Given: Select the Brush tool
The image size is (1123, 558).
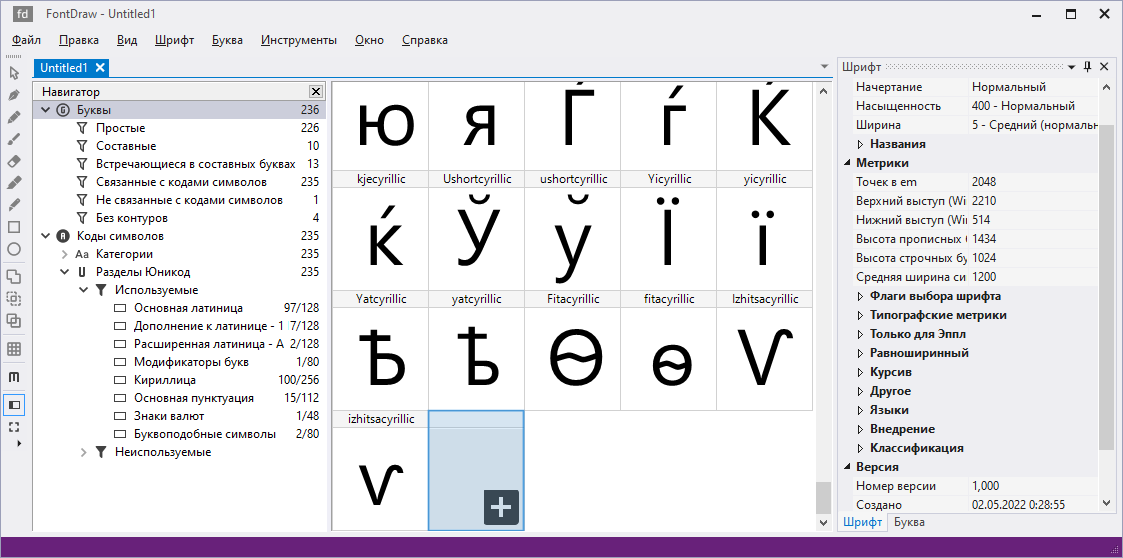Looking at the screenshot, I should 14,139.
